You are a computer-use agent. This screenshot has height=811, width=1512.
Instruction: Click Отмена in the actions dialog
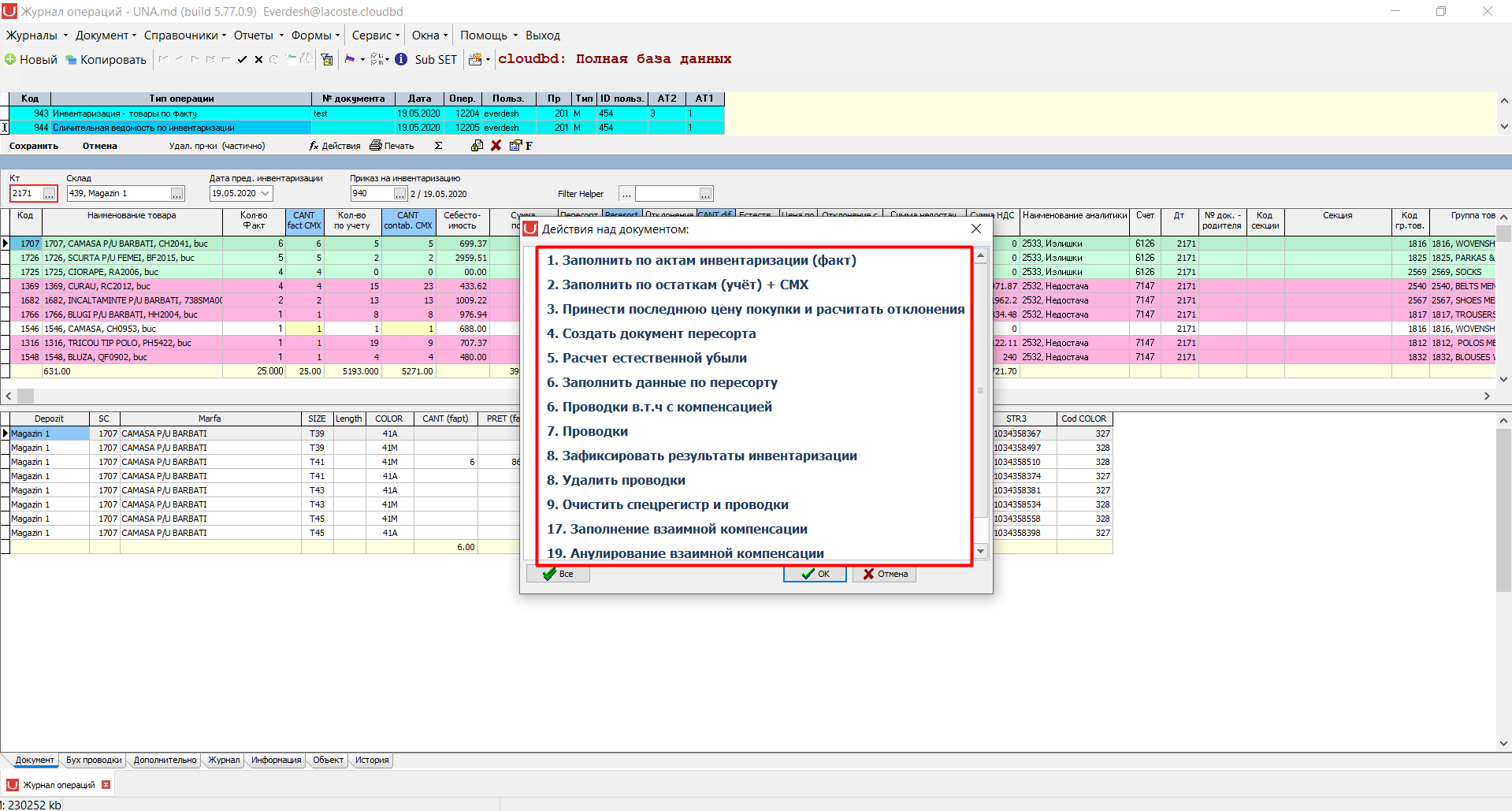tap(884, 574)
